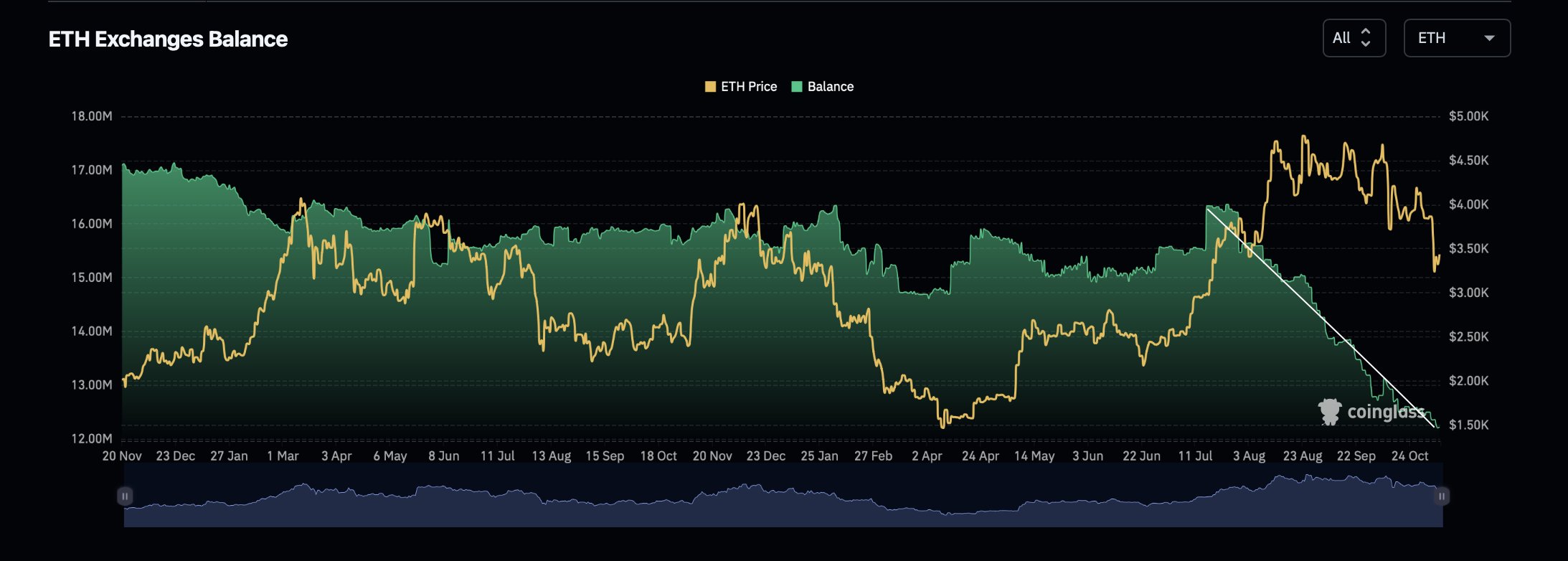Open the All selector dropdown
1568x561 pixels.
tap(1353, 38)
